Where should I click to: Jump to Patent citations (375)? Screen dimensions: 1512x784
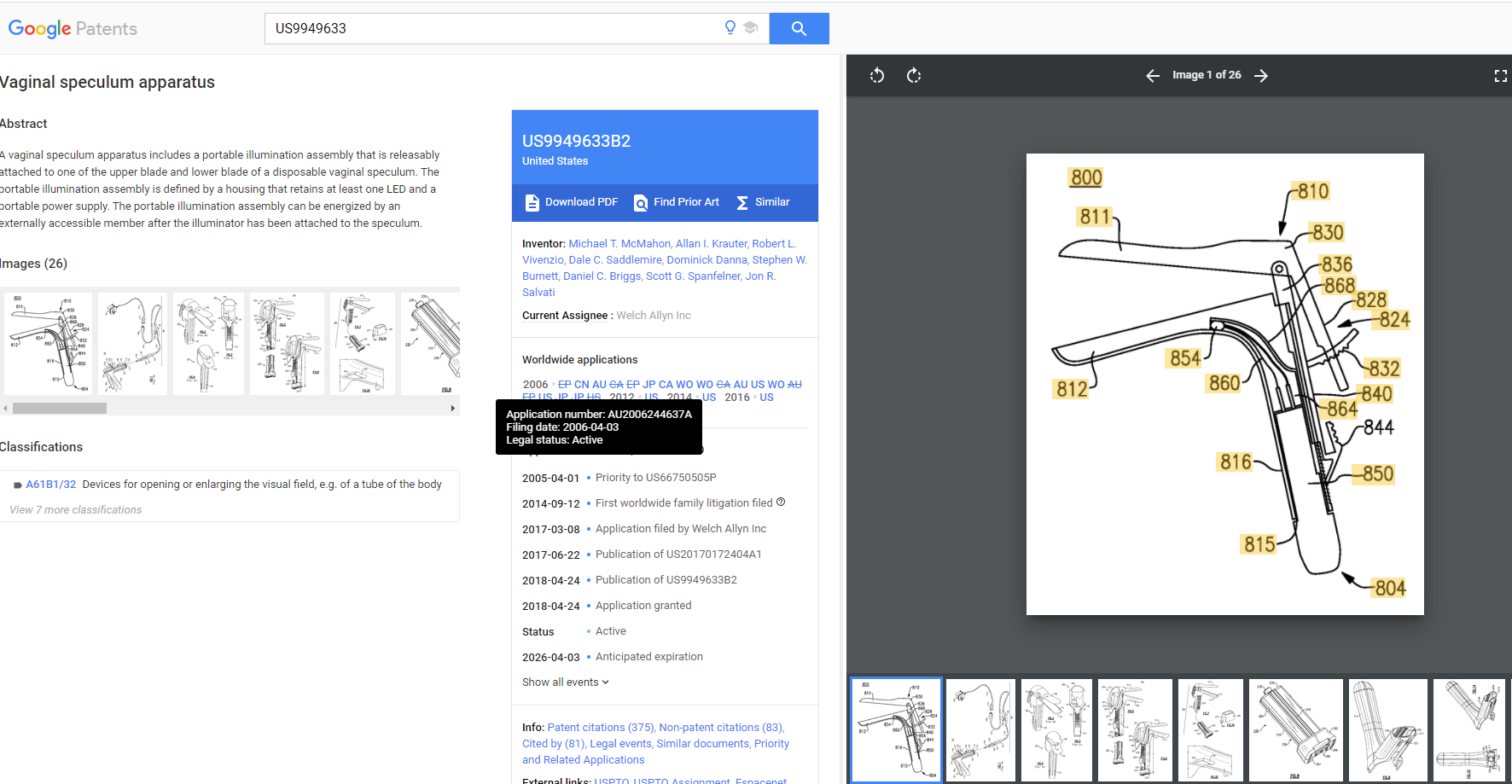600,728
